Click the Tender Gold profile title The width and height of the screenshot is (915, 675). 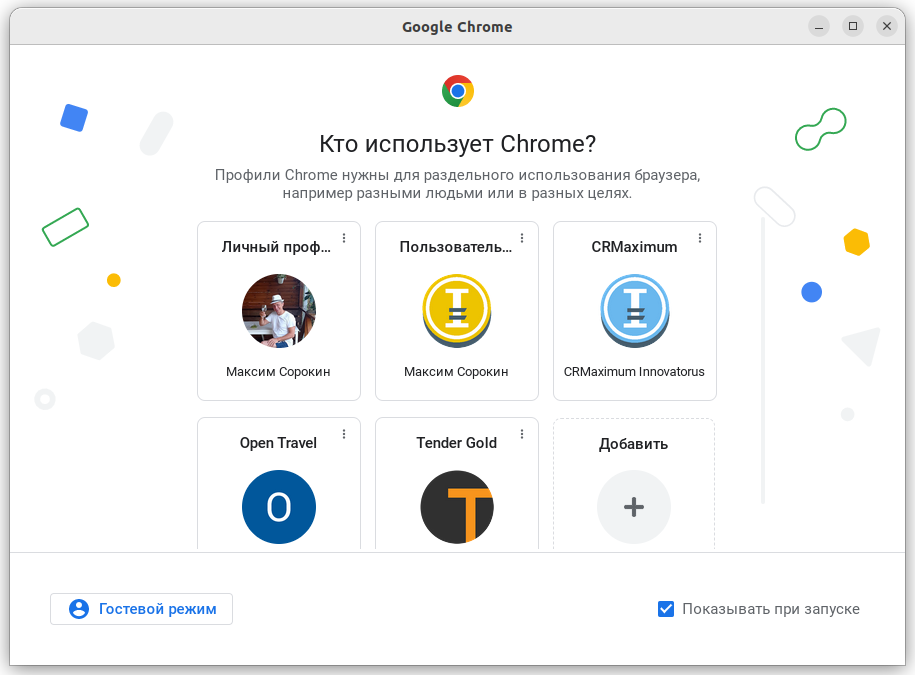(x=457, y=443)
